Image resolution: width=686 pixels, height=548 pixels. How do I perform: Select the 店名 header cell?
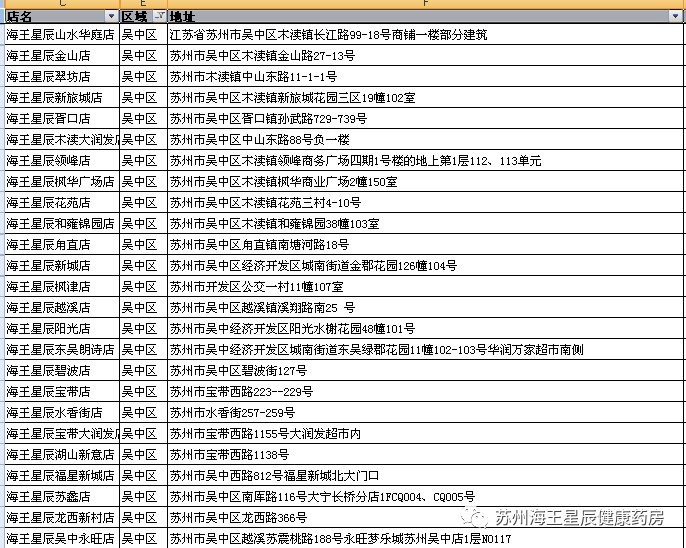(x=62, y=17)
